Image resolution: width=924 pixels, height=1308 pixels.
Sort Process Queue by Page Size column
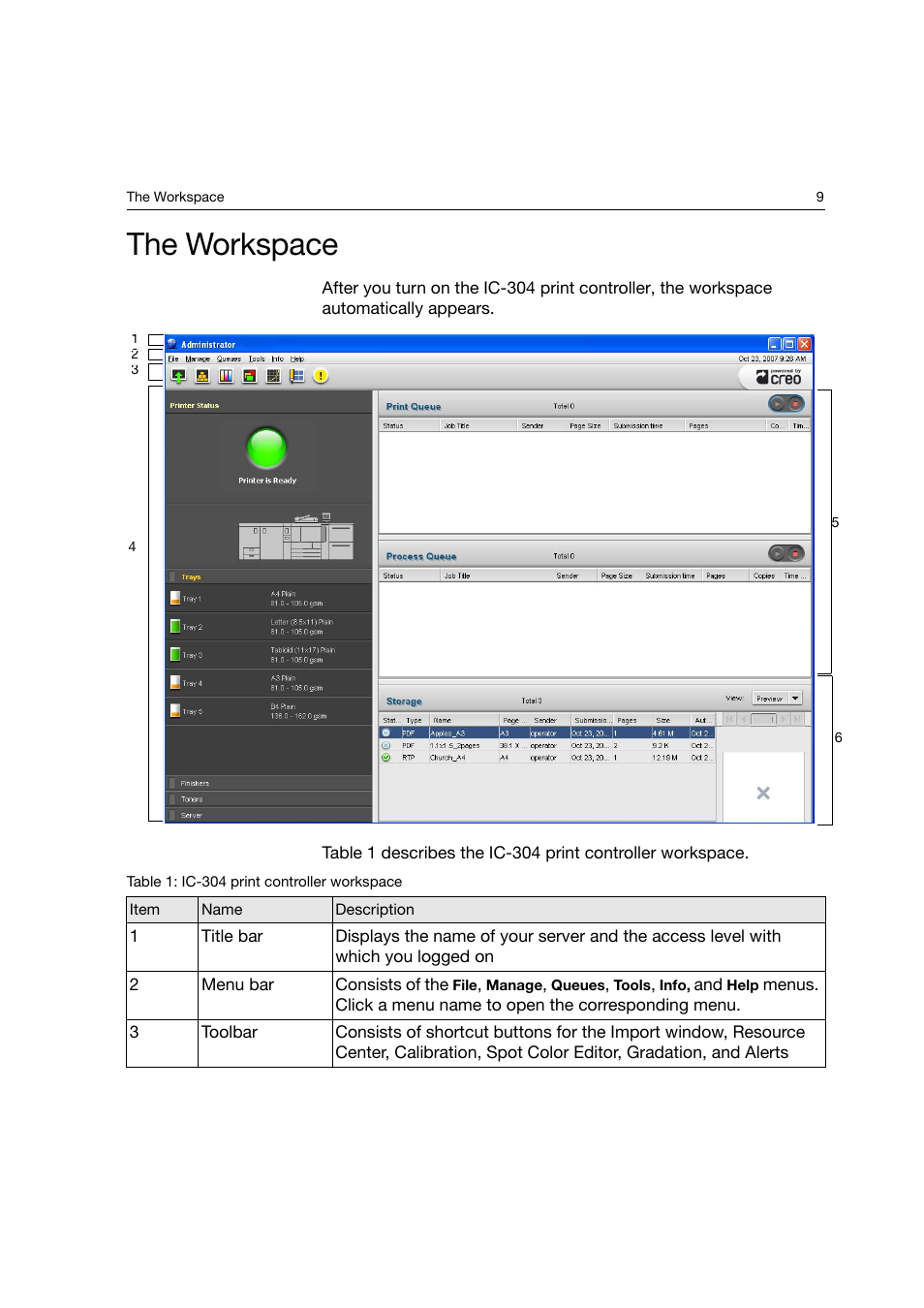[x=618, y=576]
